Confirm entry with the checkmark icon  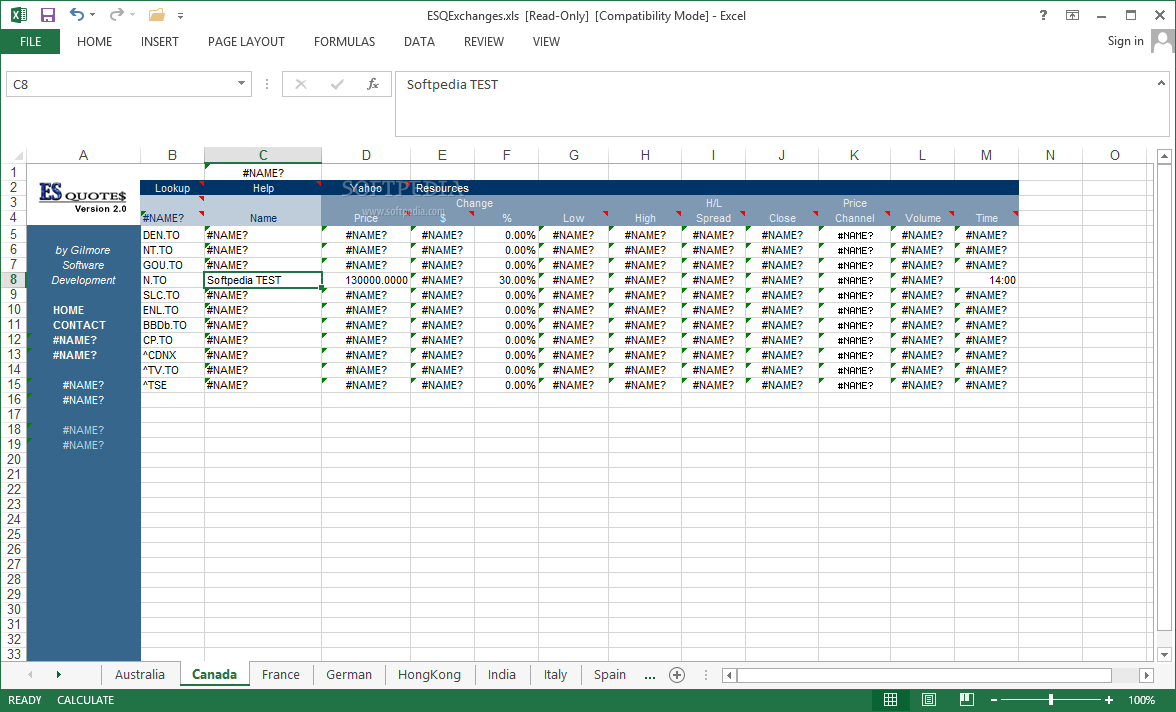pyautogui.click(x=337, y=84)
